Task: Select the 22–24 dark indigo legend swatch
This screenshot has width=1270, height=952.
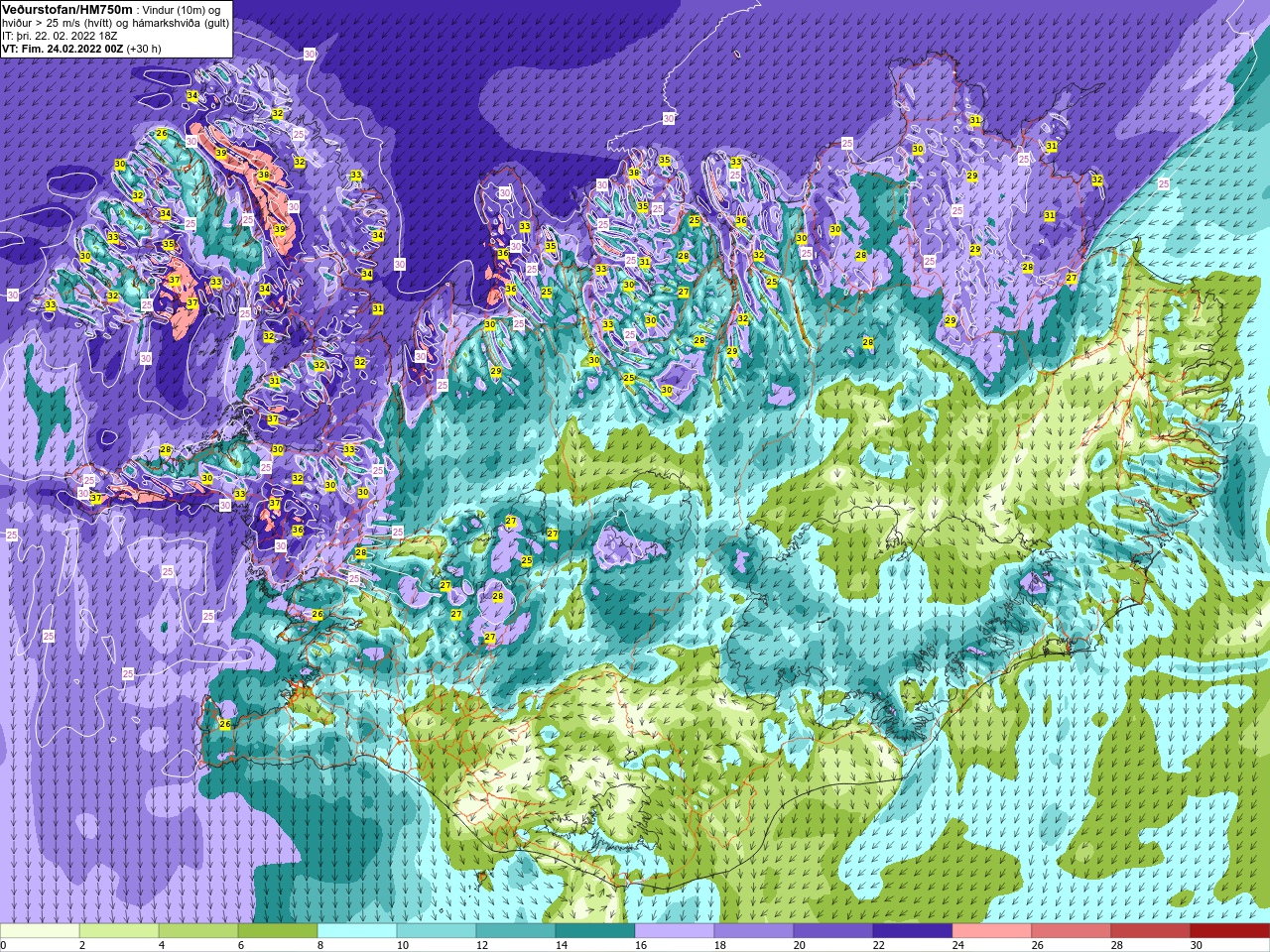Action: [x=913, y=931]
